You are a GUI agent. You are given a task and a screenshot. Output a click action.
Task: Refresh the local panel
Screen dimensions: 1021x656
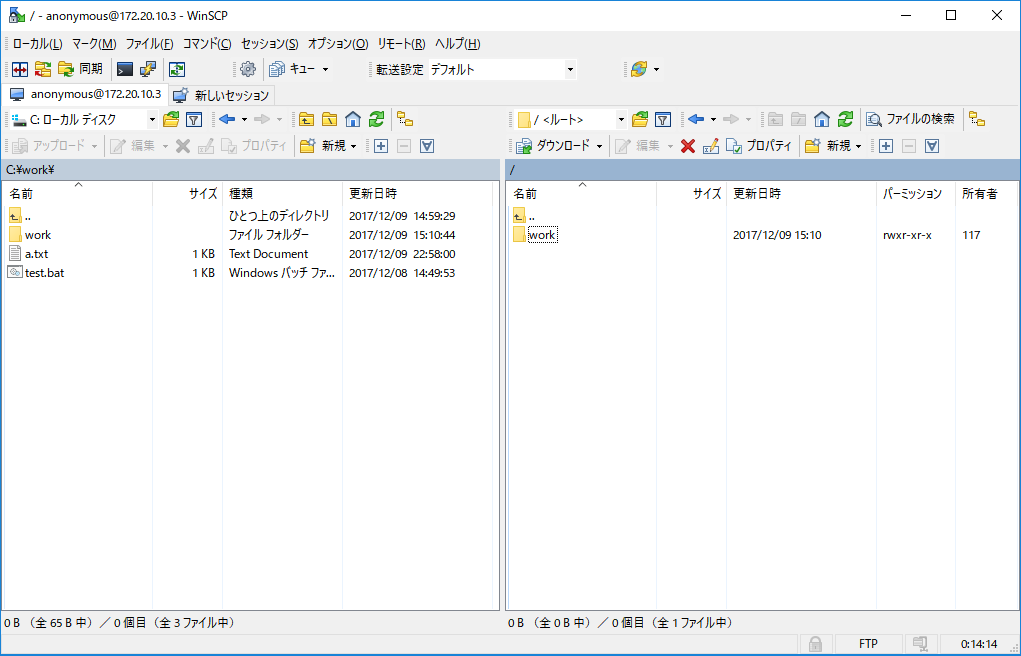coord(376,119)
